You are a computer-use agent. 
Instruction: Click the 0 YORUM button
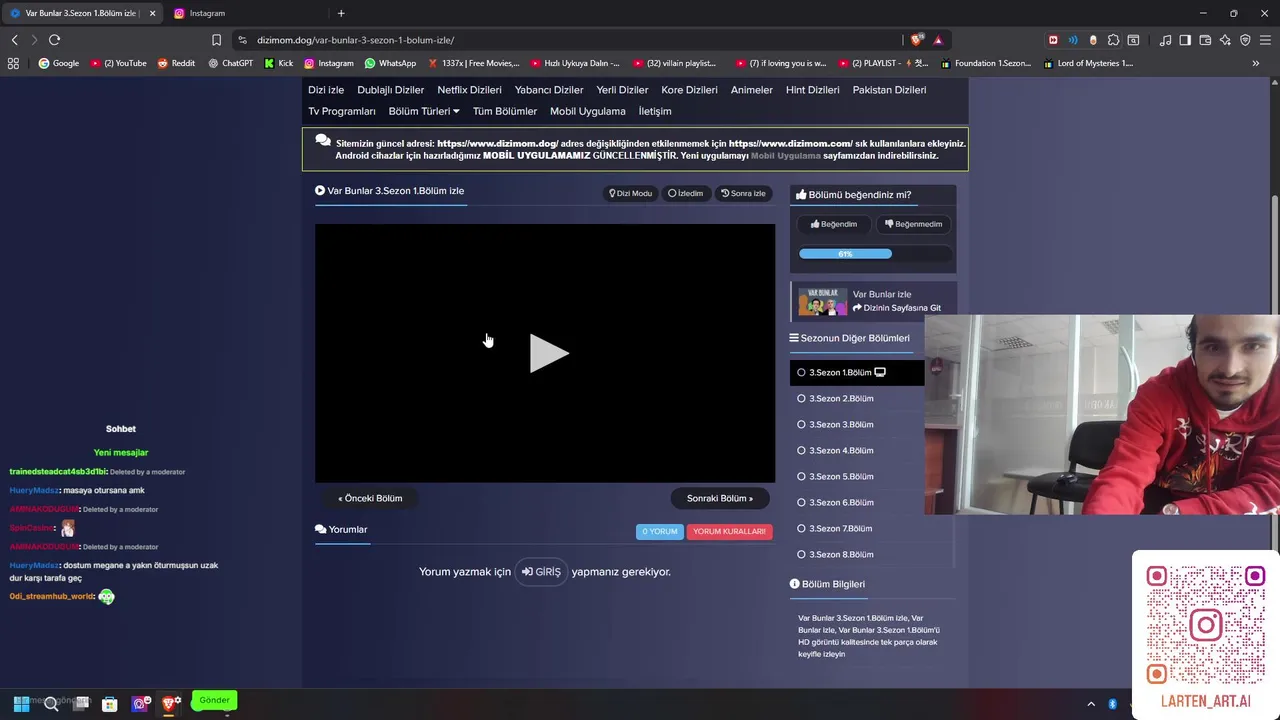[659, 531]
